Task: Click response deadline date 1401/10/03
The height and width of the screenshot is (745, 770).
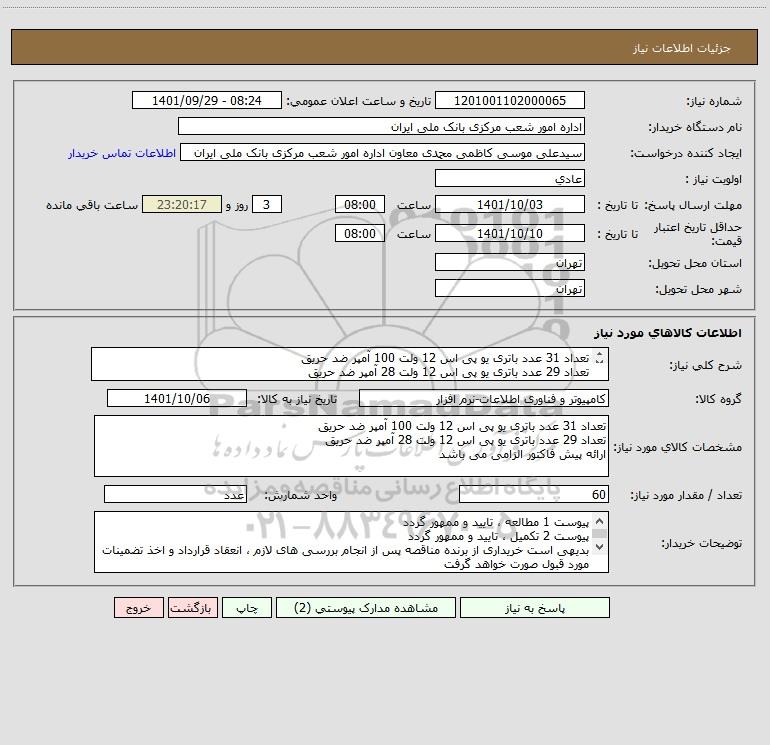Action: pyautogui.click(x=510, y=204)
